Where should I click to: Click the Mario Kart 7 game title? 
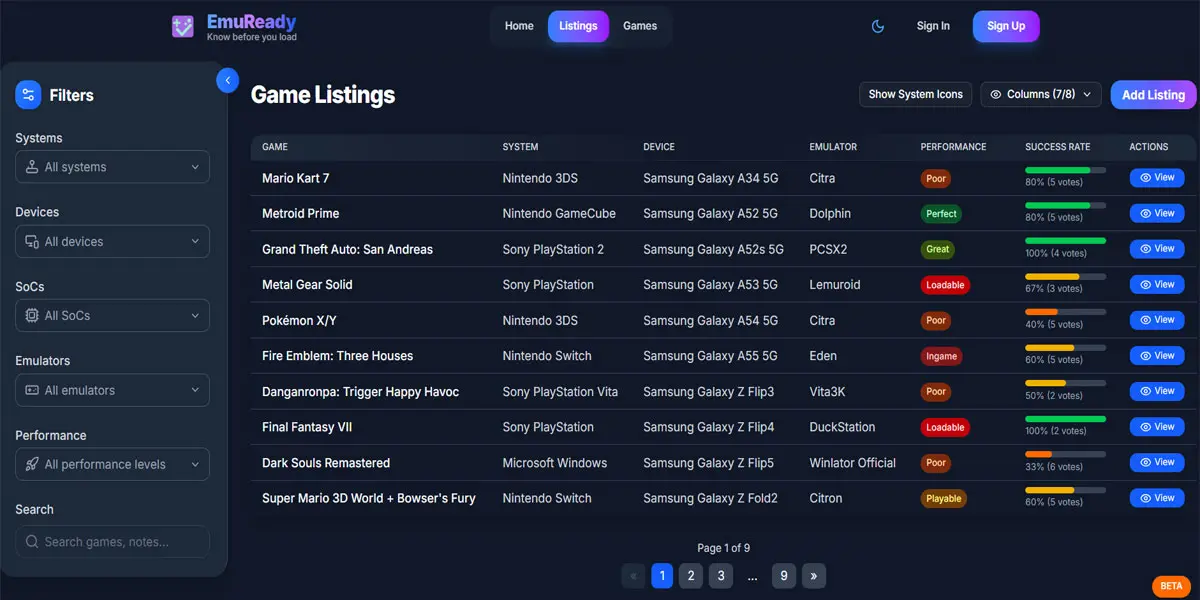[296, 178]
